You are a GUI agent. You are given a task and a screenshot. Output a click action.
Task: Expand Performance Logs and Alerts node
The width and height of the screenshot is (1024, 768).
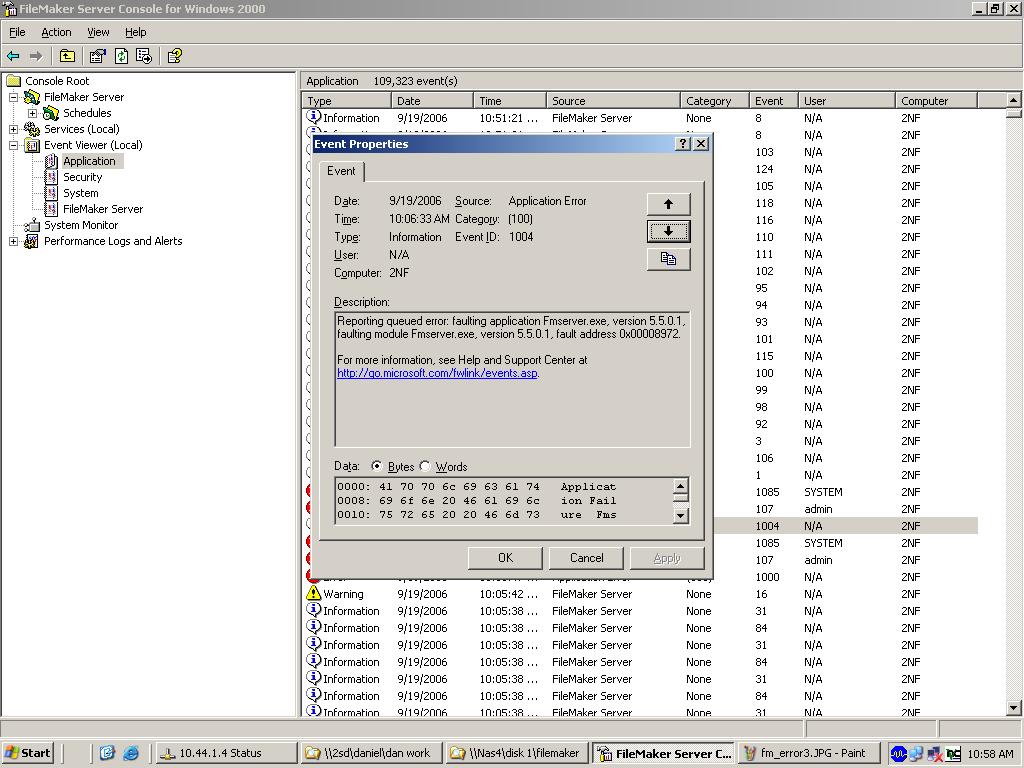click(x=14, y=241)
